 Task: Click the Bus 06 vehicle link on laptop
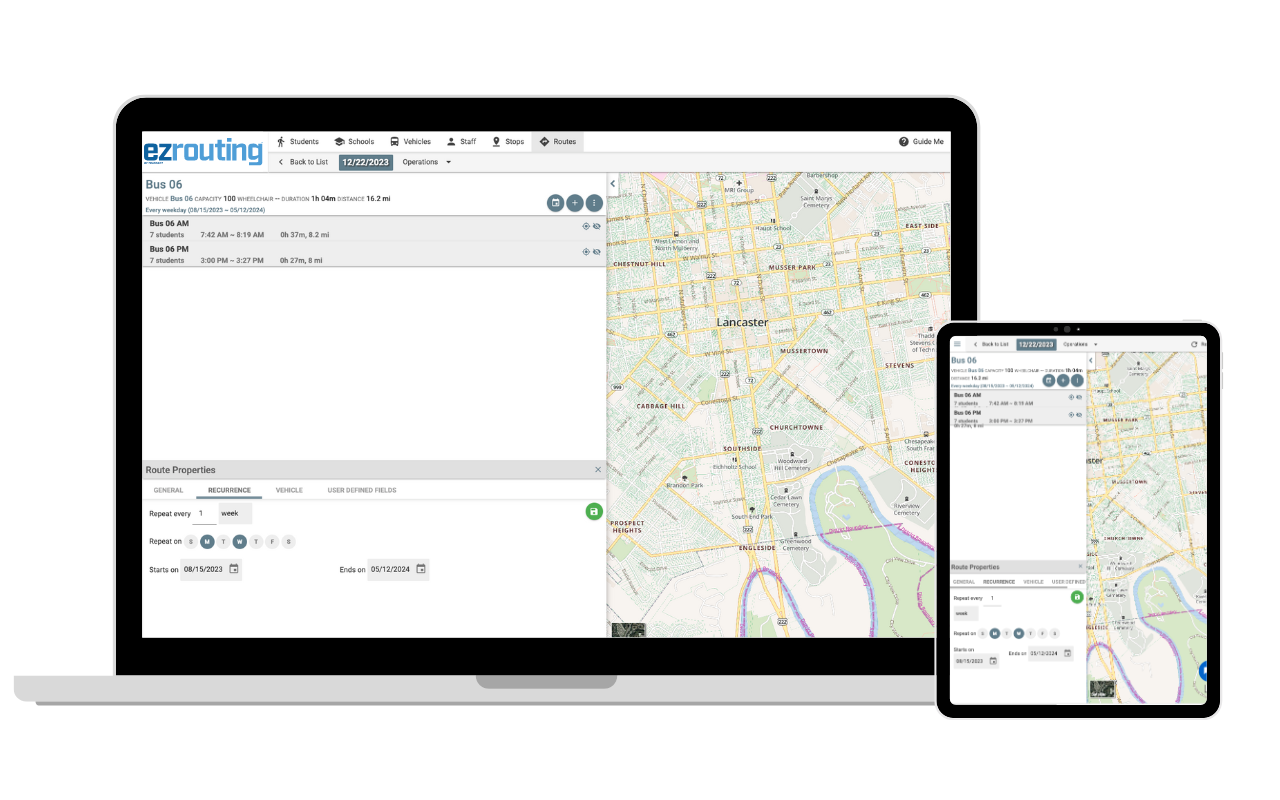click(x=182, y=199)
